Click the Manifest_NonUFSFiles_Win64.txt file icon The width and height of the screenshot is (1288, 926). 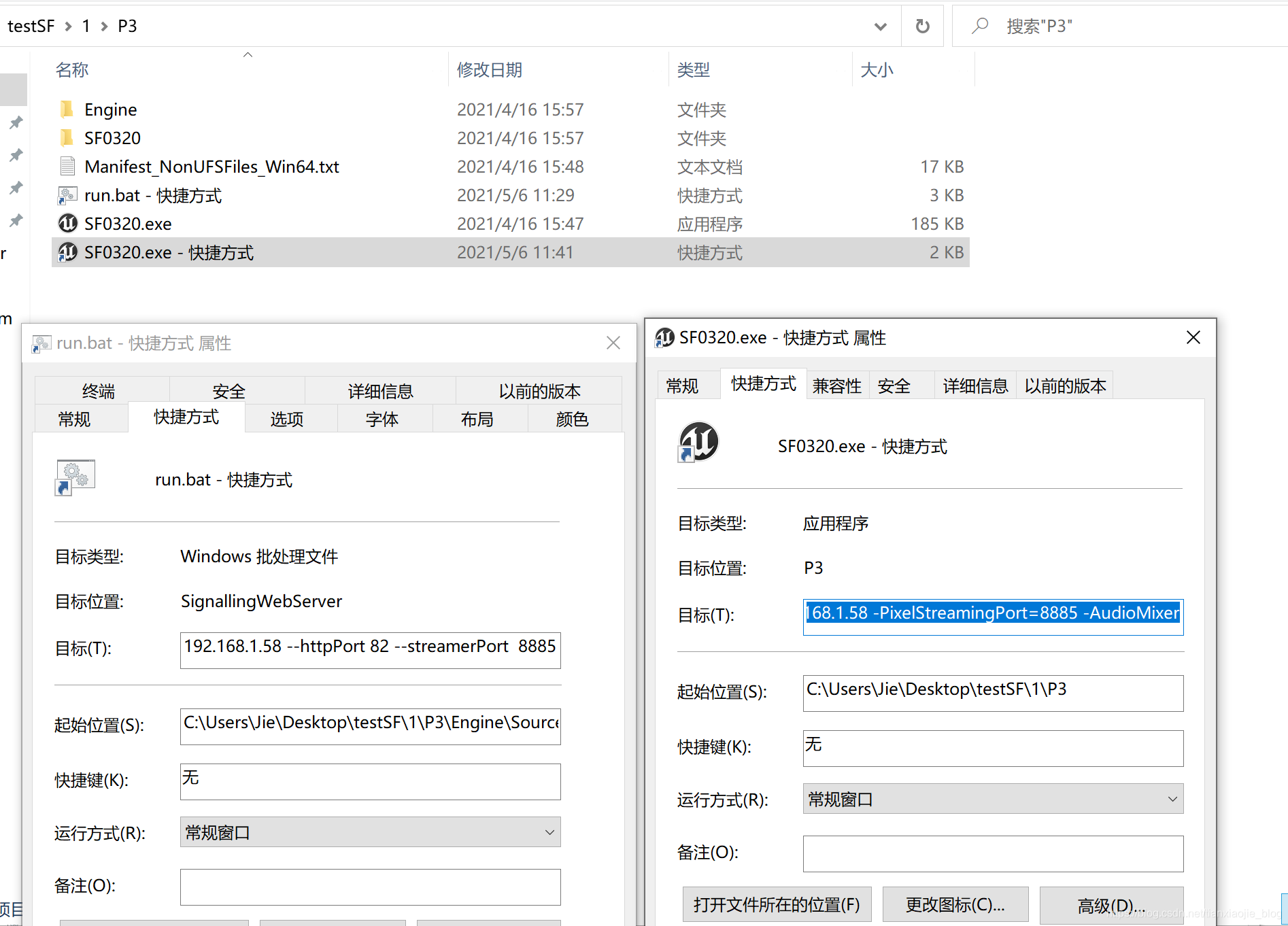coord(67,167)
